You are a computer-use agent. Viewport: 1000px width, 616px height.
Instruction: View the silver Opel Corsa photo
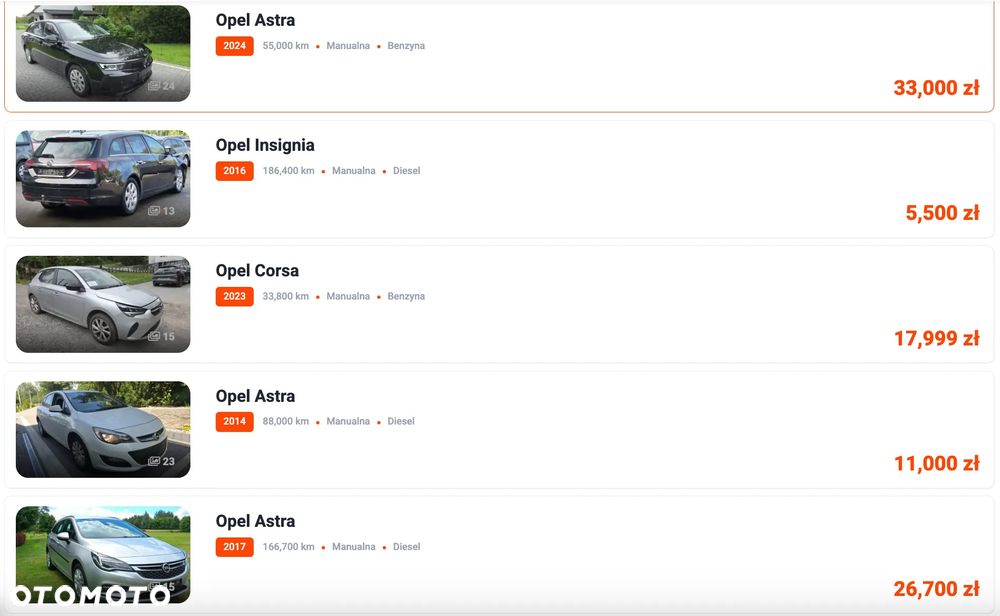(x=103, y=304)
